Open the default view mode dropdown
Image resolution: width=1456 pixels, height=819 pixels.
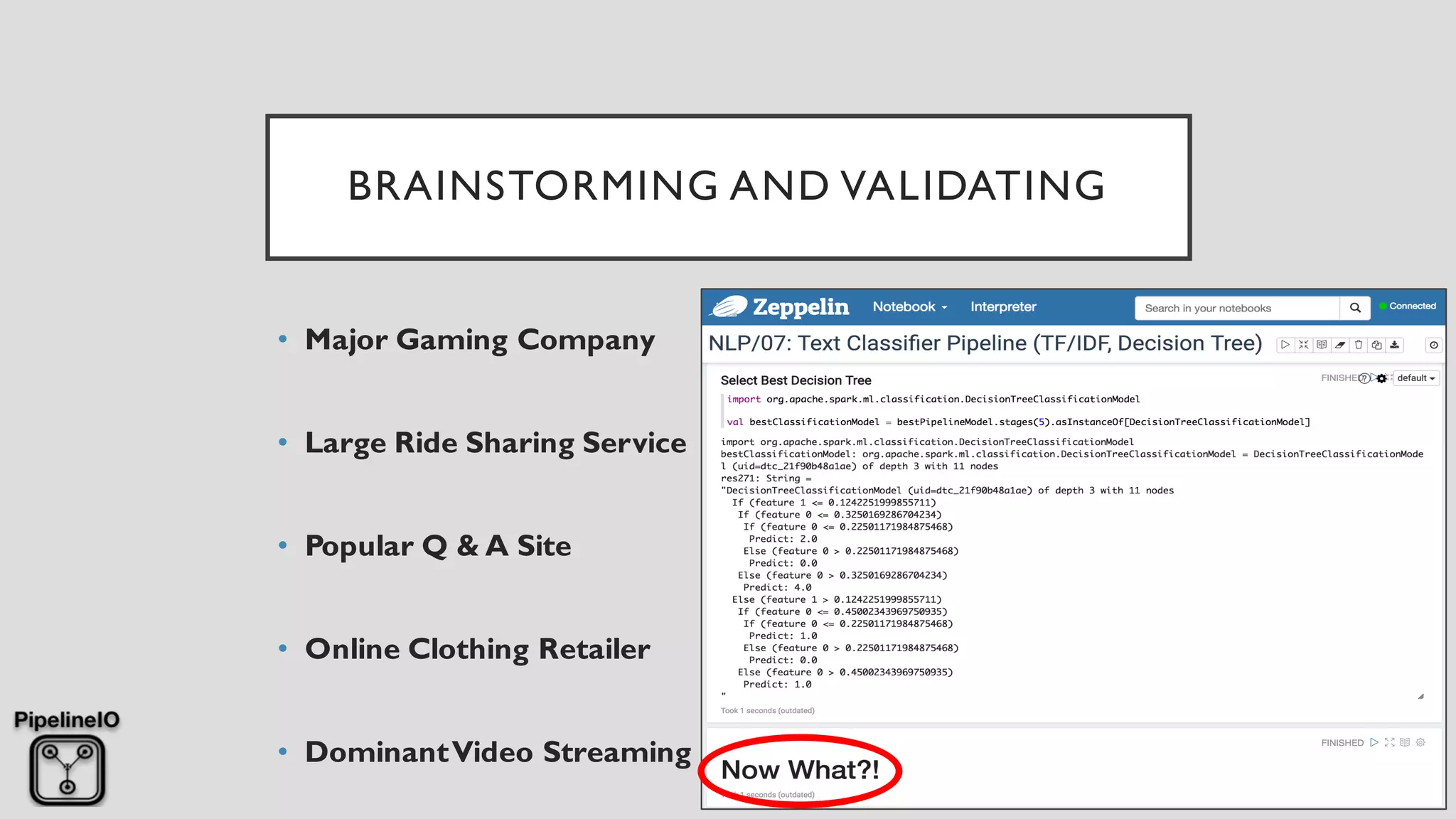click(x=1416, y=378)
